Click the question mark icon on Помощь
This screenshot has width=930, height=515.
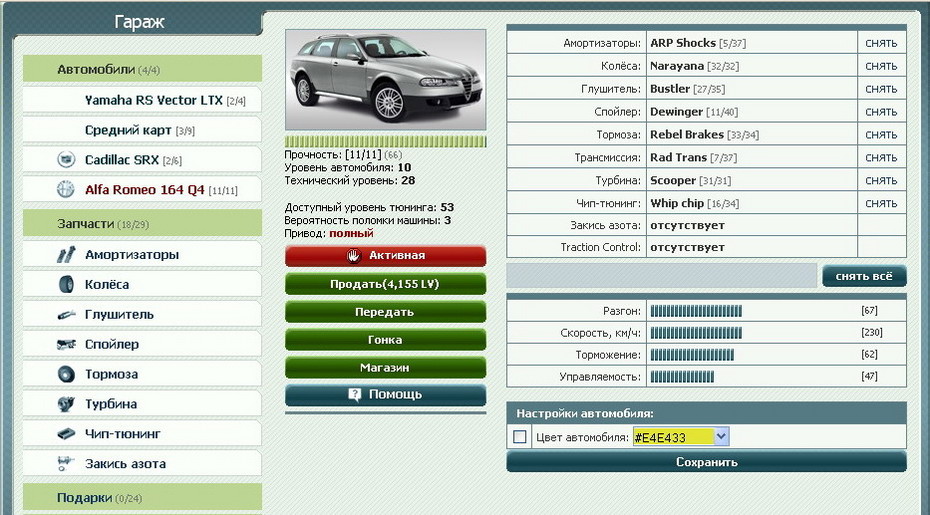point(355,395)
